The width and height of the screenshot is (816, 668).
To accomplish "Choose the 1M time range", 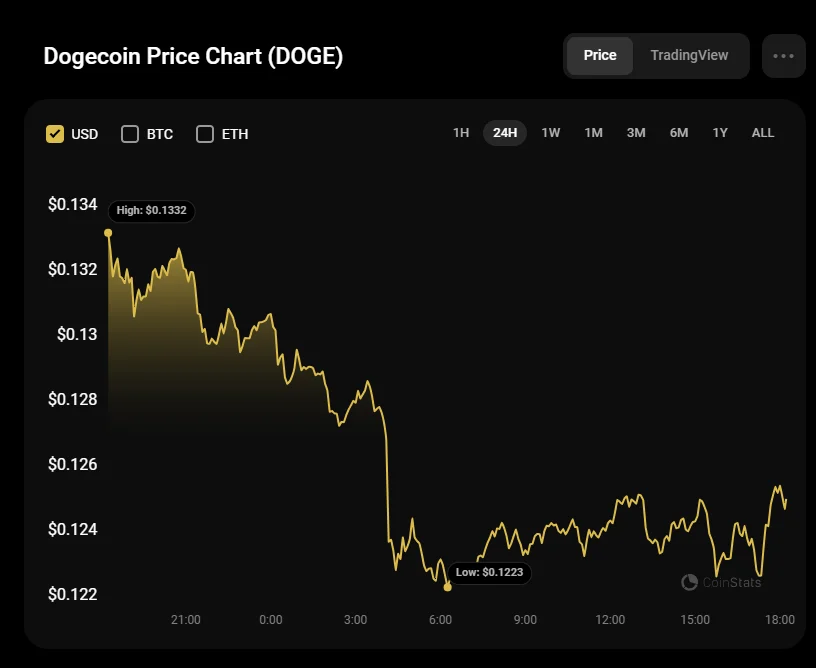I will [x=593, y=133].
